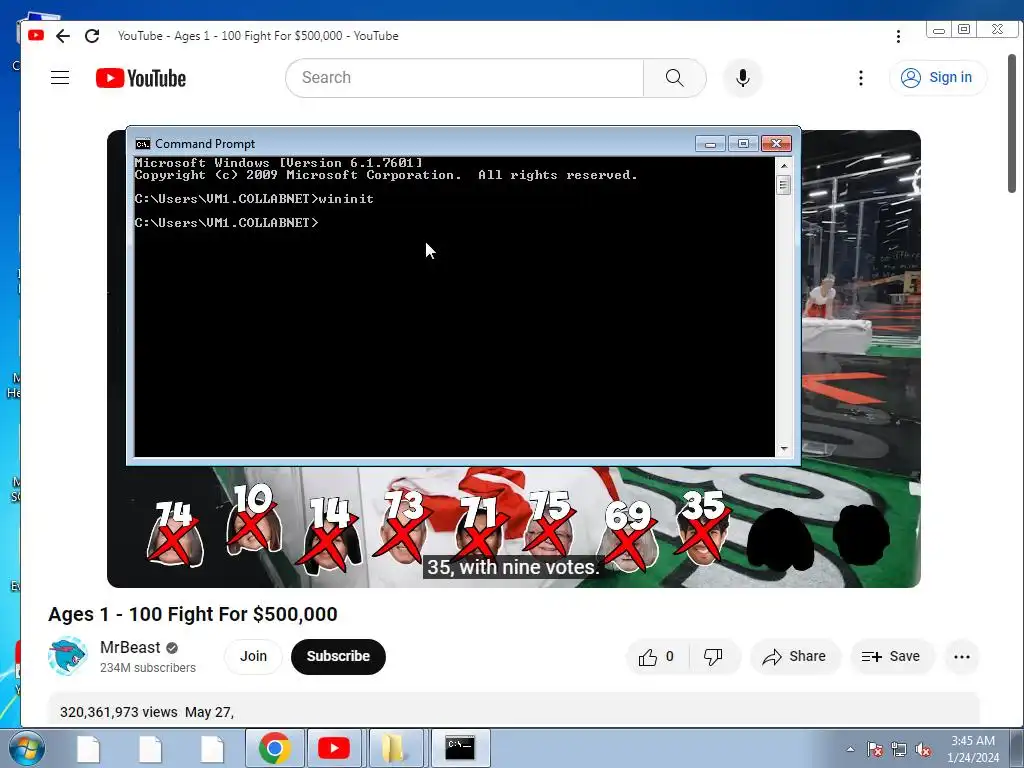This screenshot has width=1024, height=768.
Task: Click the first blank document taskbar icon
Action: click(x=88, y=749)
